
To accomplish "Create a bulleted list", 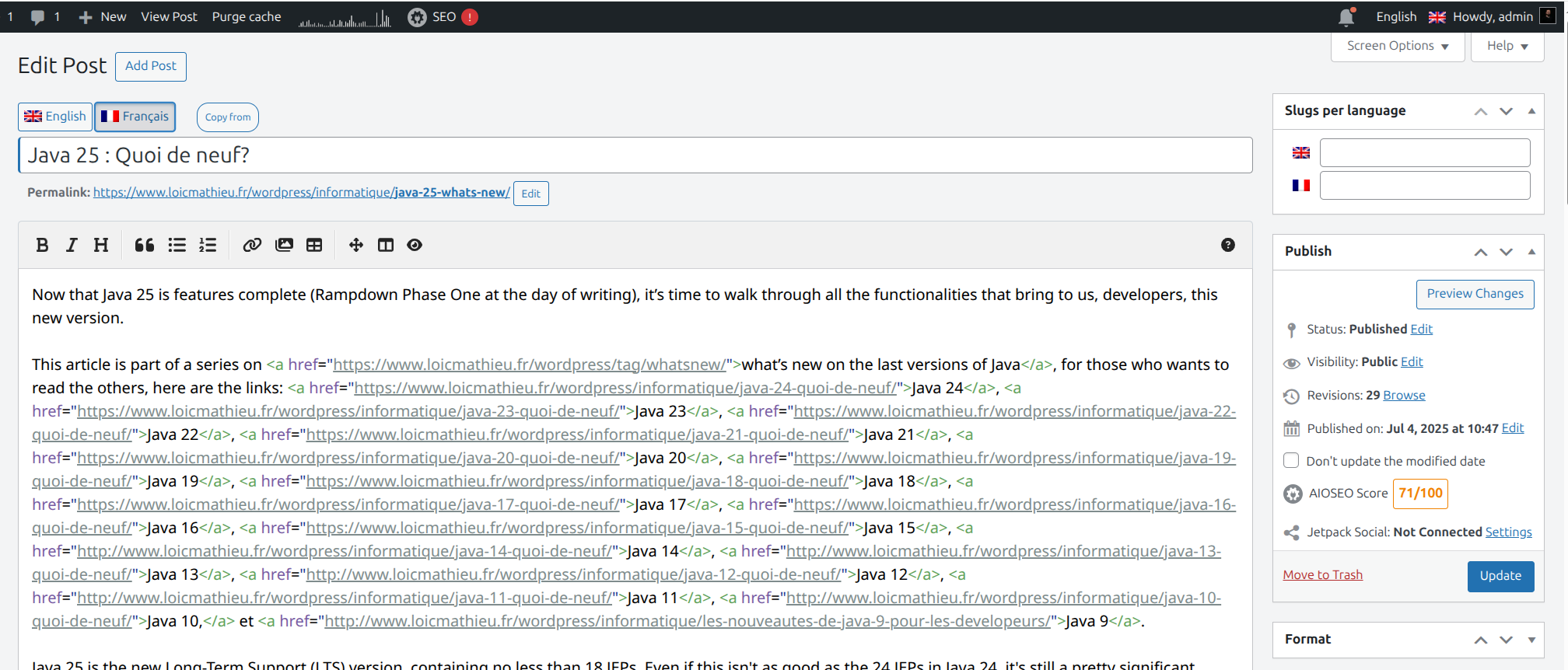I will [177, 245].
